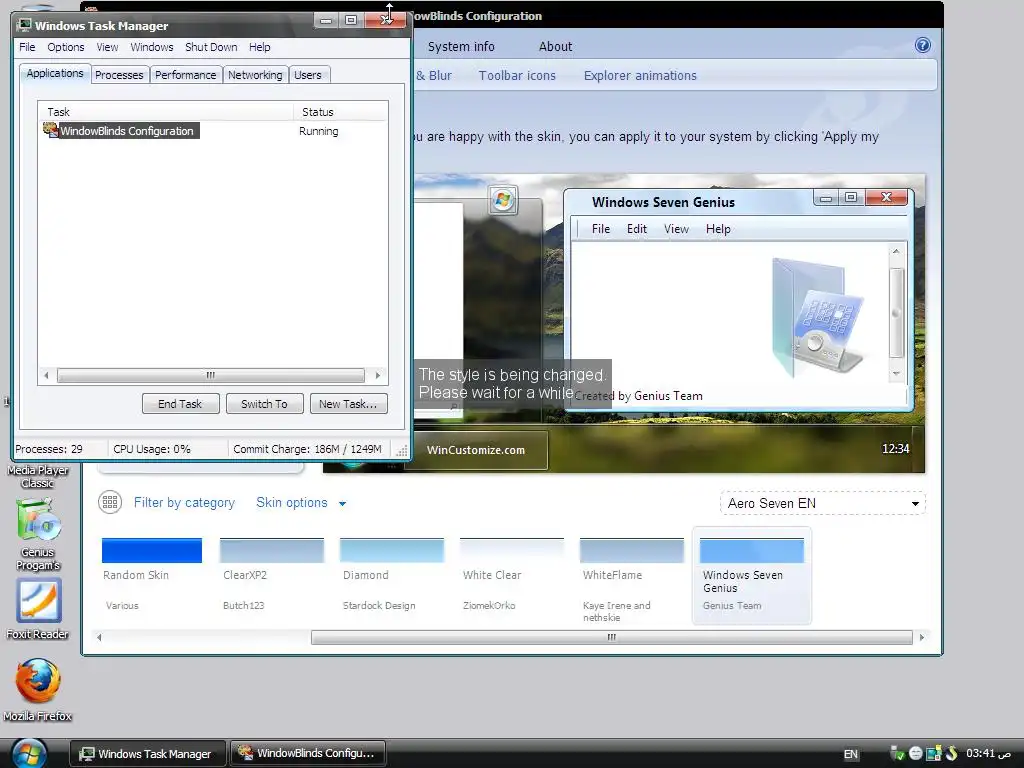Click the Status column header

[x=340, y=112]
